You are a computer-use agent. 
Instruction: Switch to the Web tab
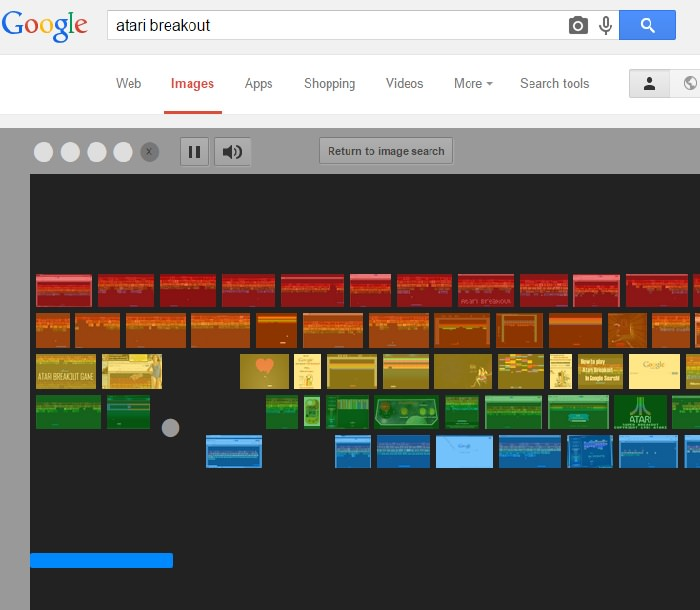coord(128,84)
